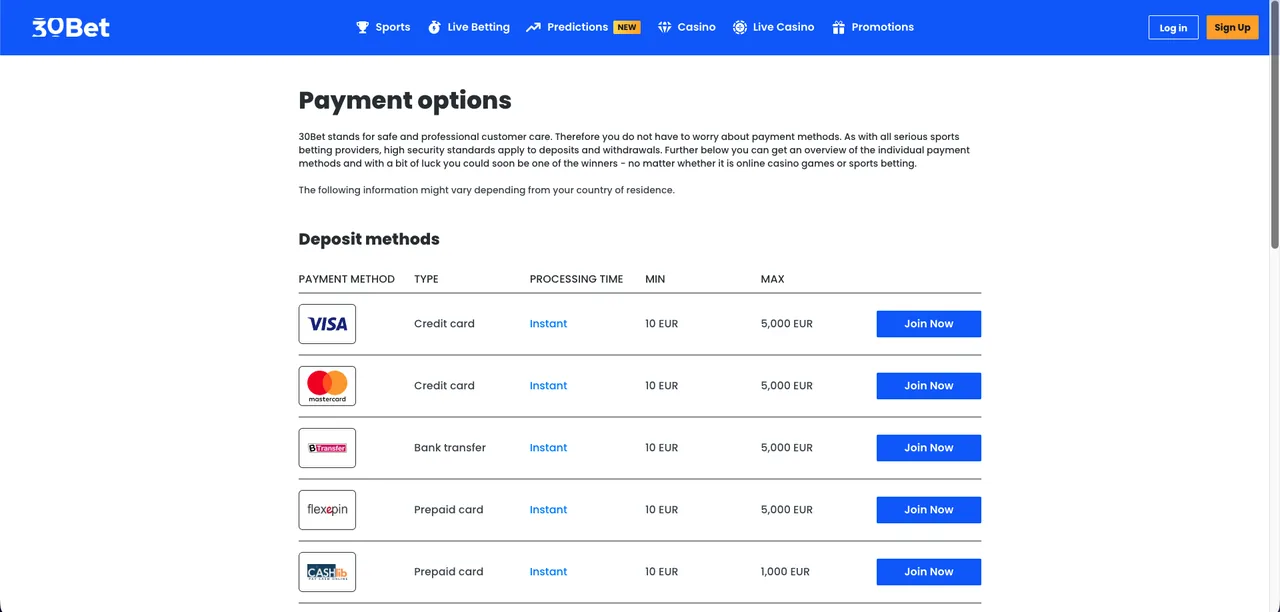Open the Live Betting section
Viewport: 1280px width, 612px height.
(x=469, y=27)
